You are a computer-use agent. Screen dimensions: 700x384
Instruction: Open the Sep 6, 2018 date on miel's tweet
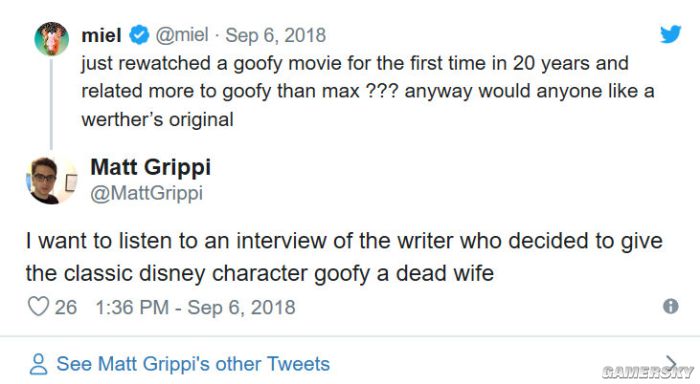(275, 35)
